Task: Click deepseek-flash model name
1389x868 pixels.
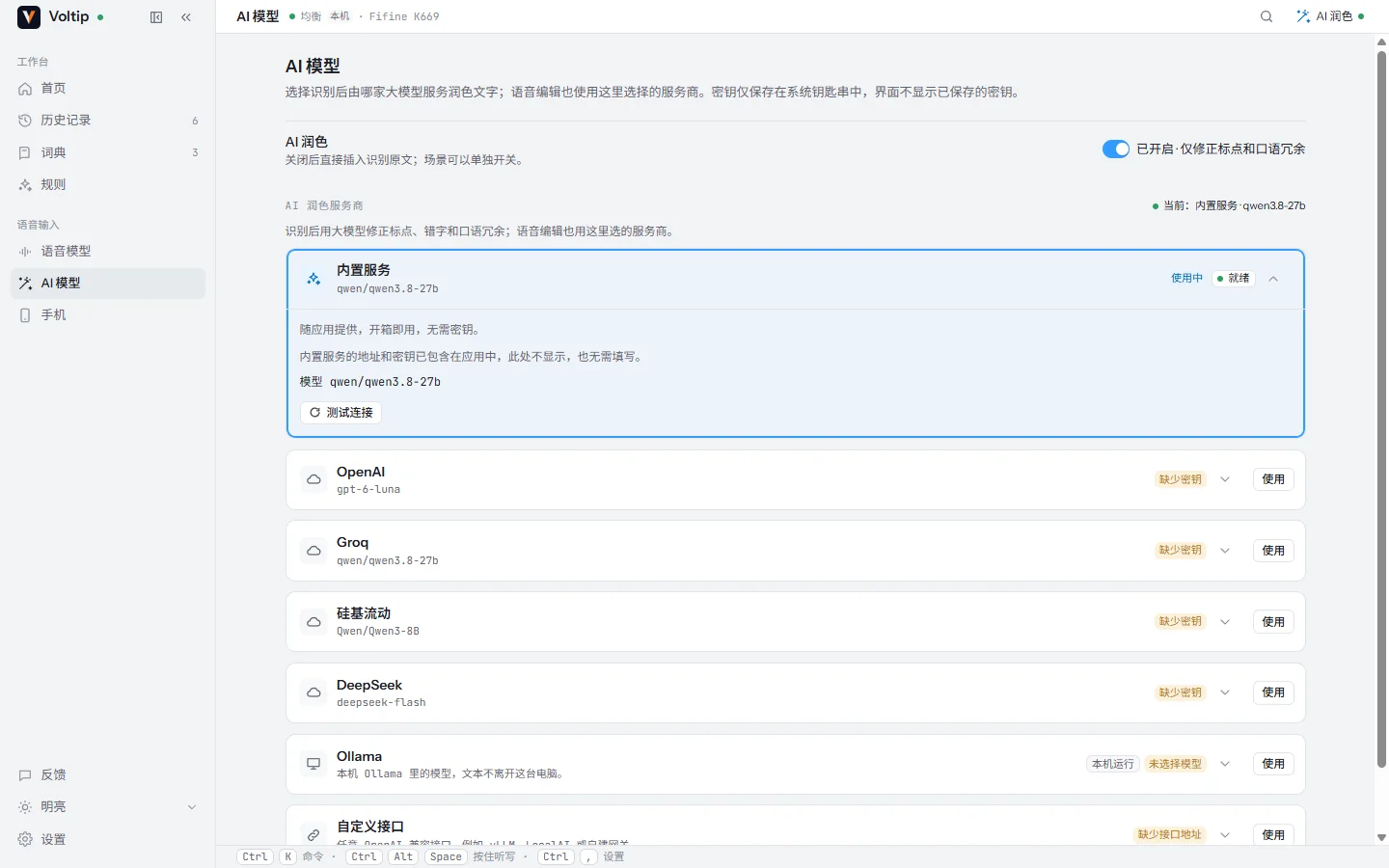Action: [x=381, y=703]
